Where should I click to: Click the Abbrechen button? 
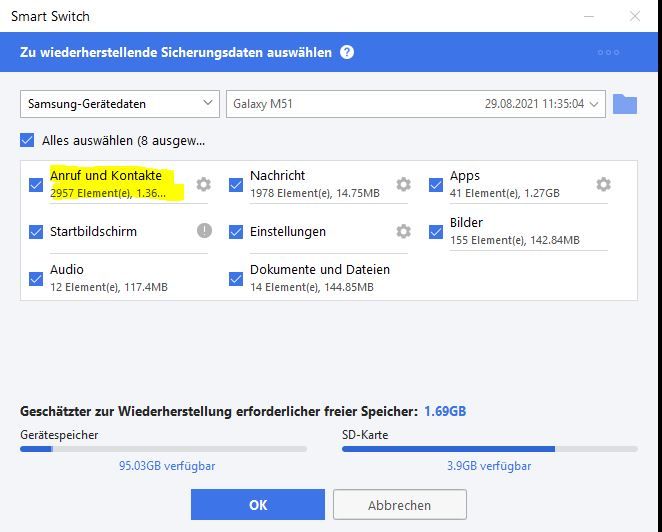(400, 505)
